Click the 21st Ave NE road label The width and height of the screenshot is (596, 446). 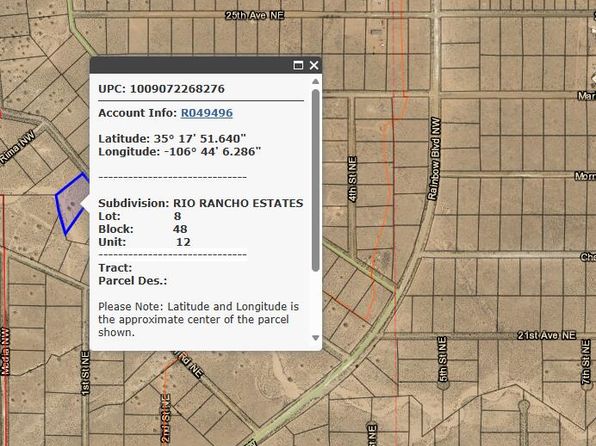coord(547,335)
